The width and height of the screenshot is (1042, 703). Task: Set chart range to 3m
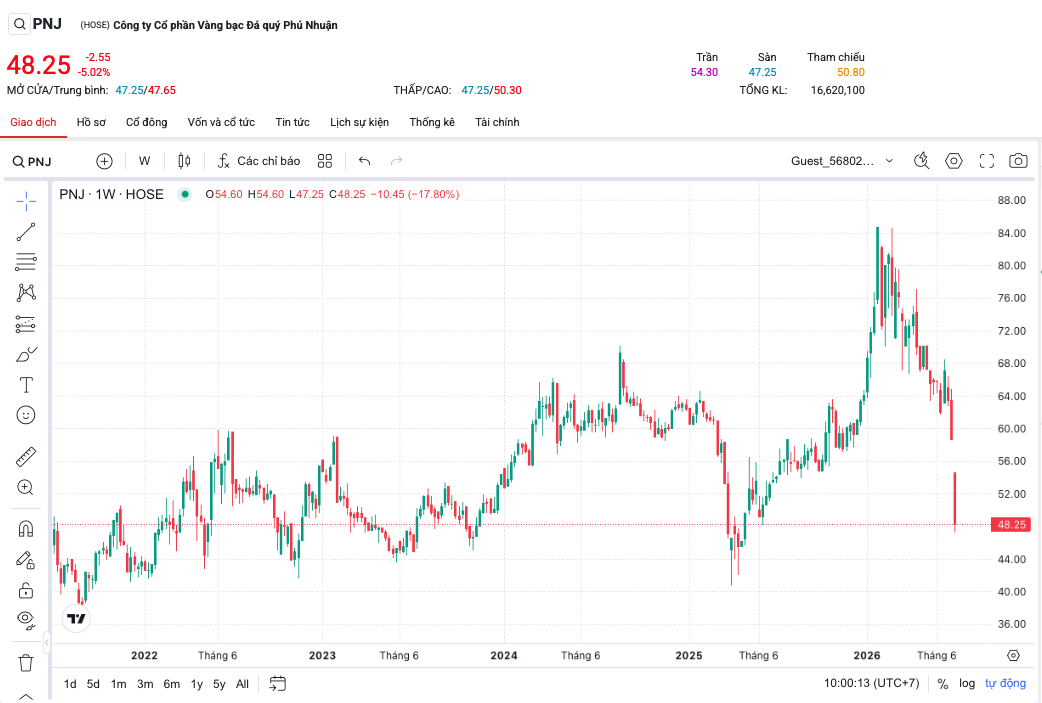(x=145, y=684)
